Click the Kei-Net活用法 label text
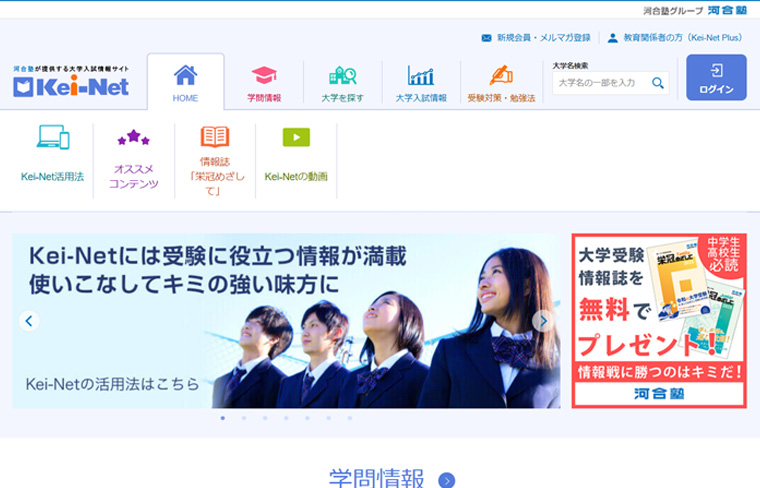This screenshot has width=760, height=488. (52, 176)
